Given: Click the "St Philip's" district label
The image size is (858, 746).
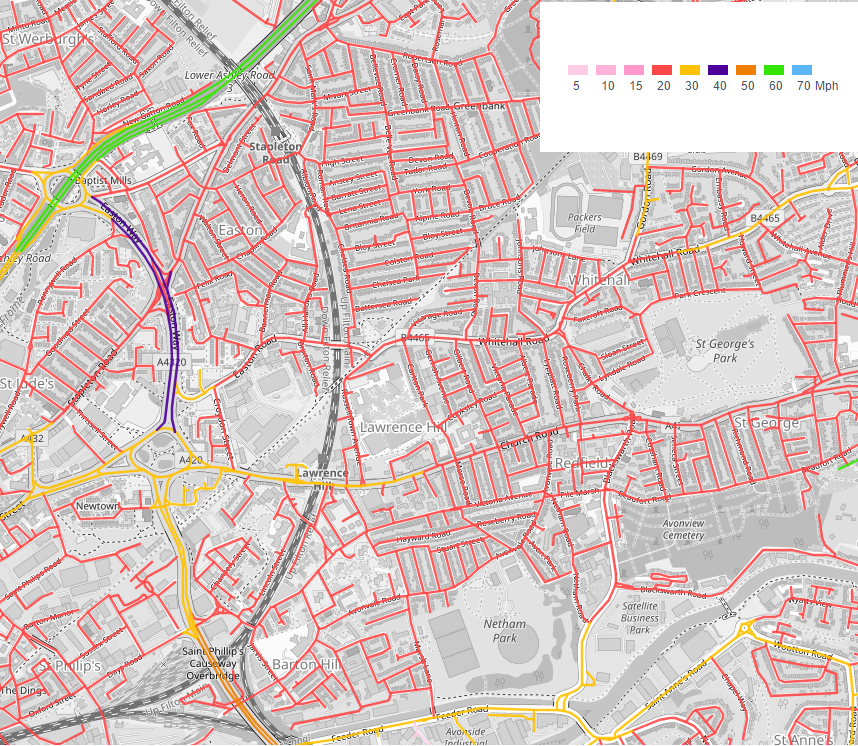Looking at the screenshot, I should click(70, 666).
